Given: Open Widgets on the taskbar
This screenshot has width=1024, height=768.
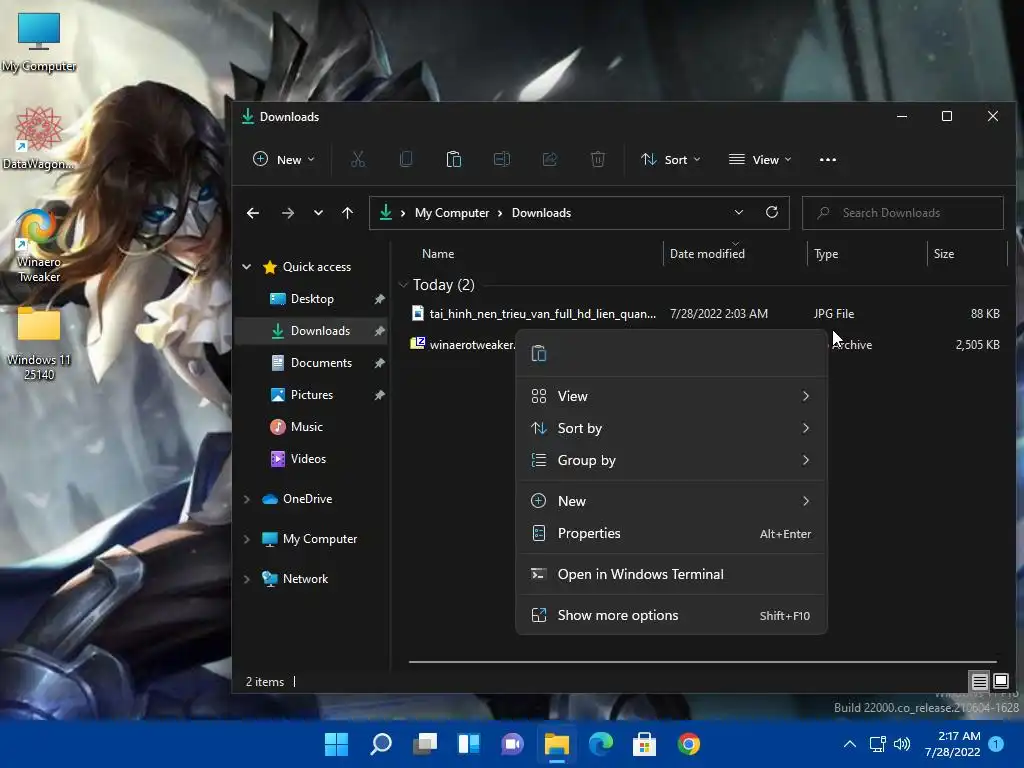Looking at the screenshot, I should (469, 744).
